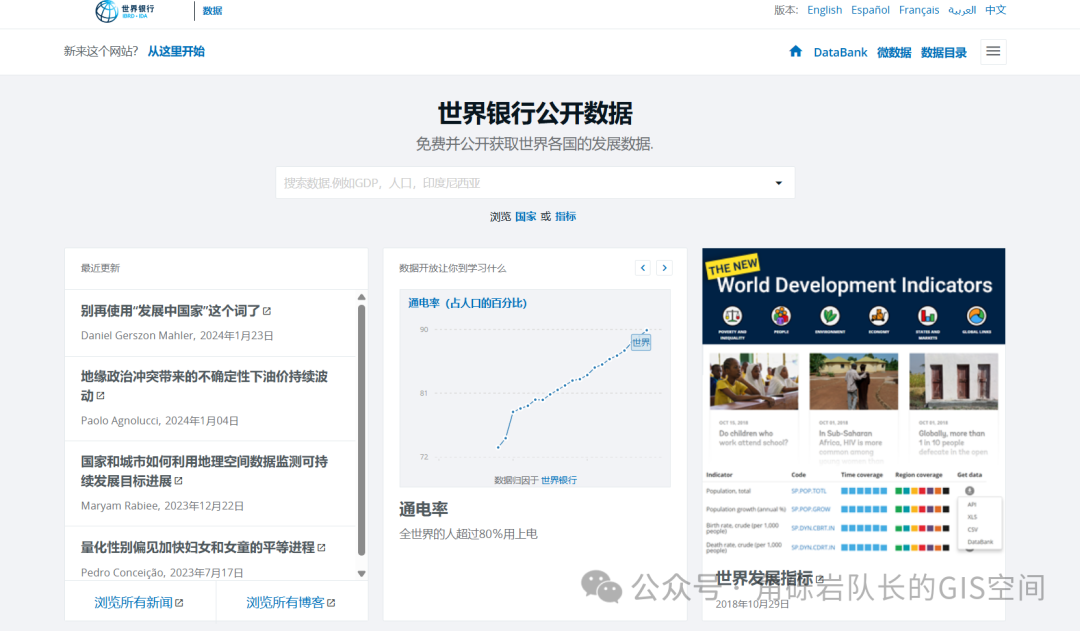Click the 通电率 (占人口的百分比) chart title
The width and height of the screenshot is (1080, 631).
click(x=467, y=303)
